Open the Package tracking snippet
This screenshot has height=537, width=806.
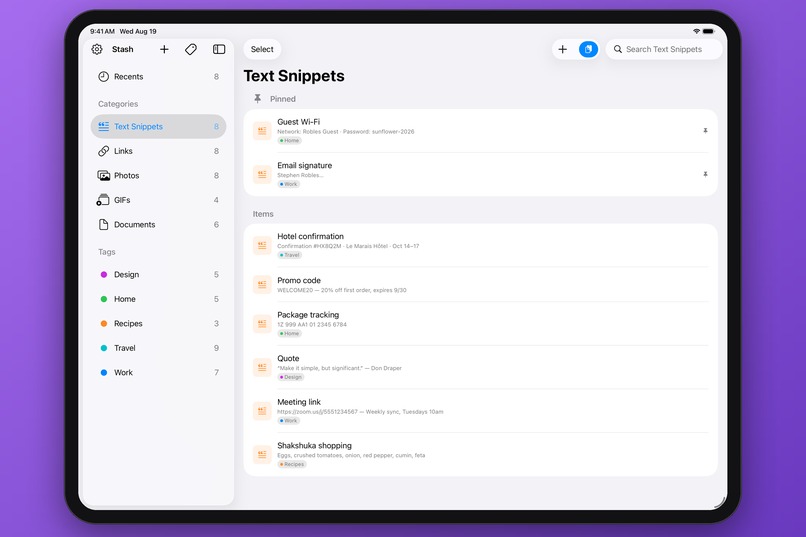coord(481,324)
